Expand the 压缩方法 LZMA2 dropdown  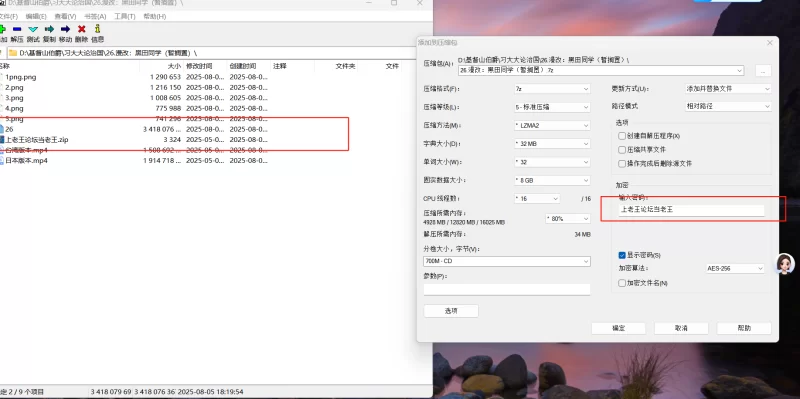coord(552,126)
